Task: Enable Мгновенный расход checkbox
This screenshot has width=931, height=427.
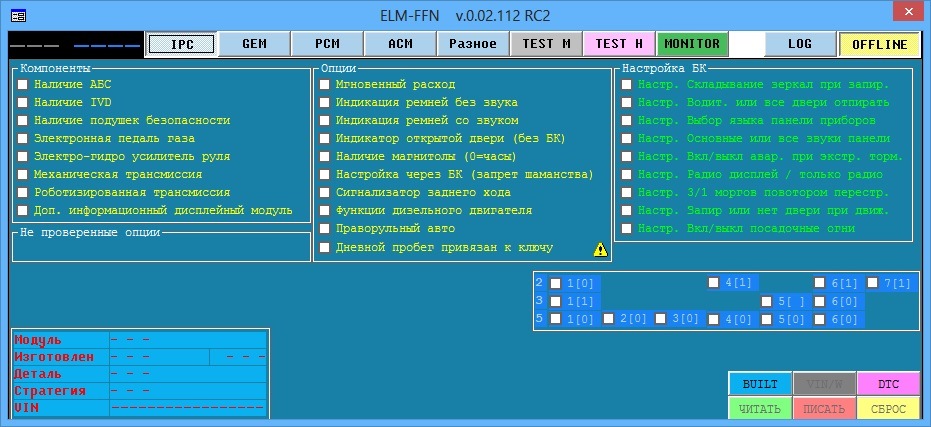Action: 324,84
